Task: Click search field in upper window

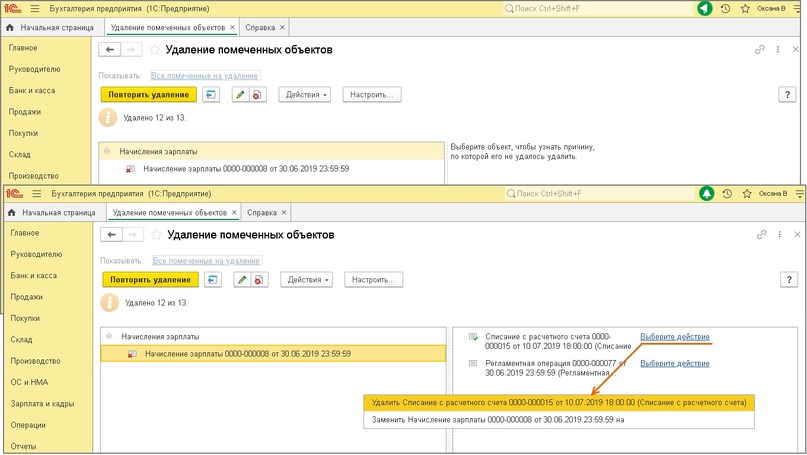Action: click(597, 9)
